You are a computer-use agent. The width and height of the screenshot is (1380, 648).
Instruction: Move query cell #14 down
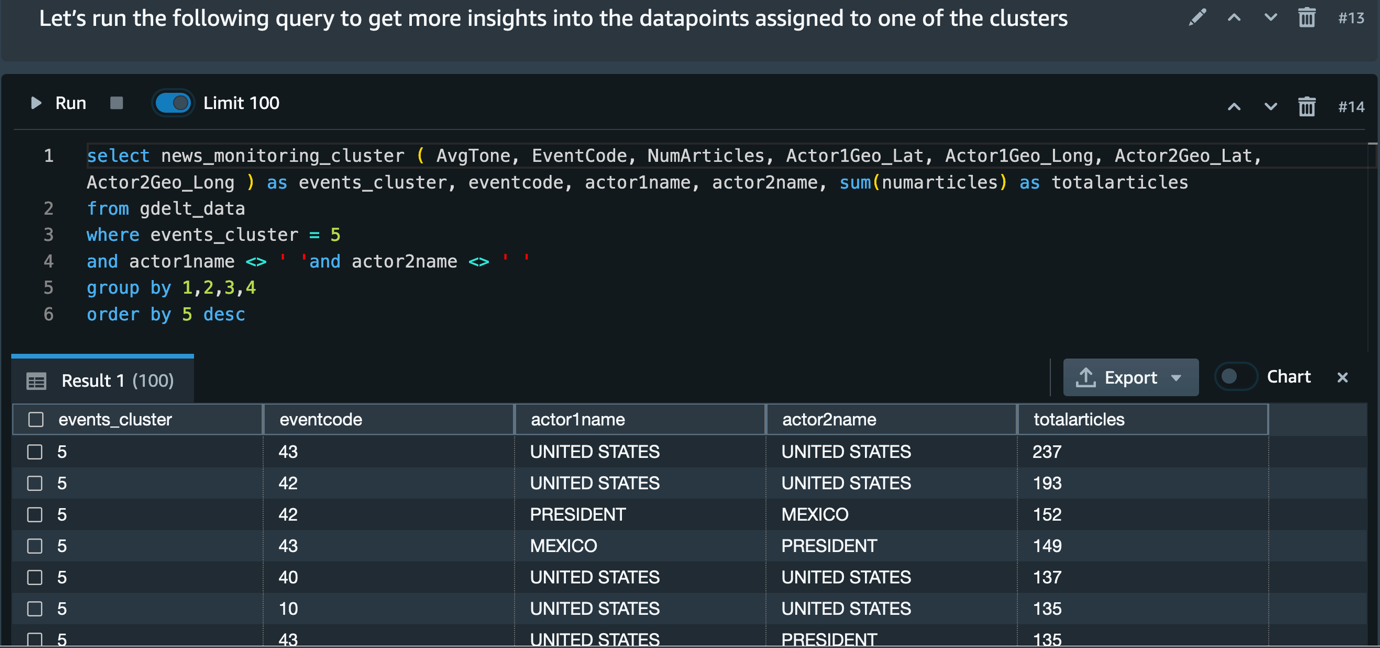[x=1270, y=106]
